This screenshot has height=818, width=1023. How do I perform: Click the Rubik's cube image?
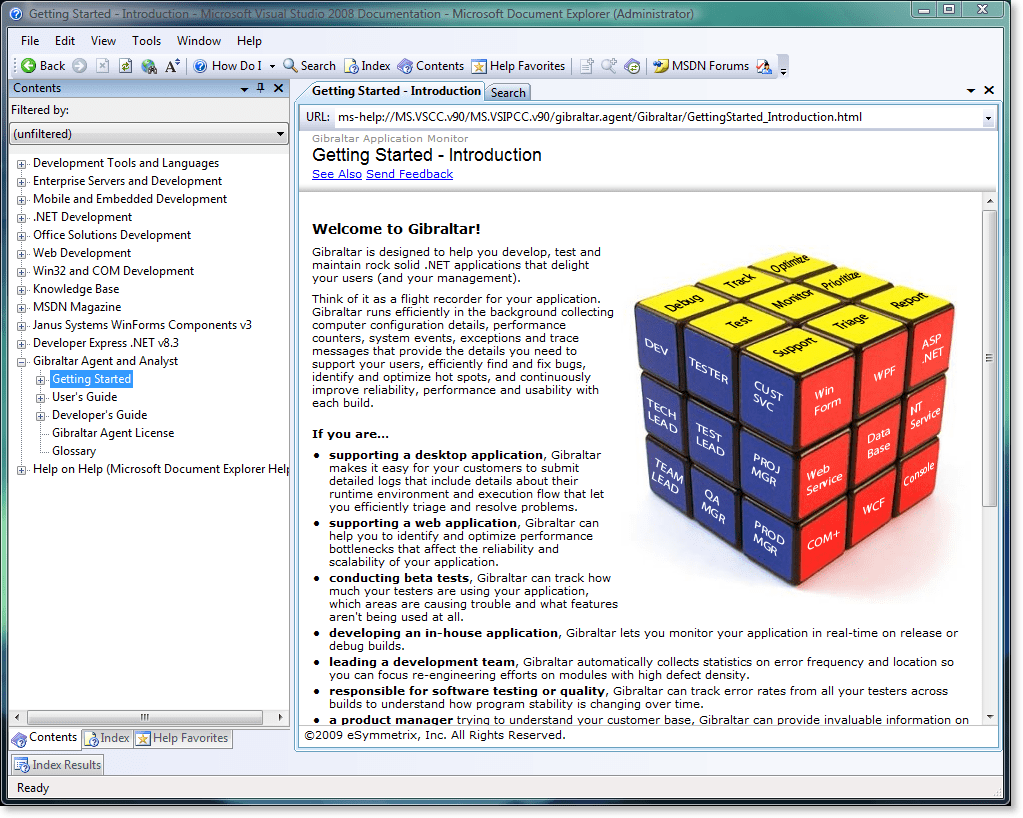pos(793,417)
